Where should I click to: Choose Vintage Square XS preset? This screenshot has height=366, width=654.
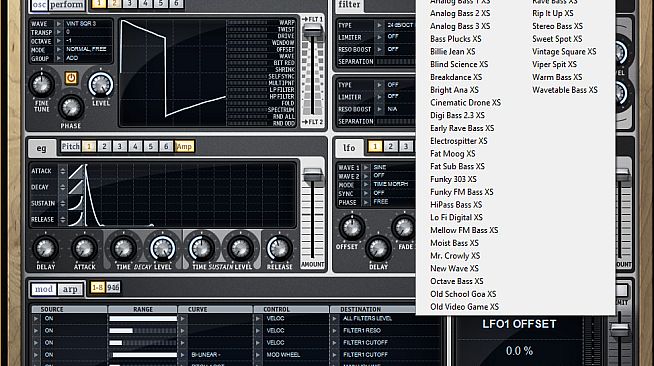point(564,52)
